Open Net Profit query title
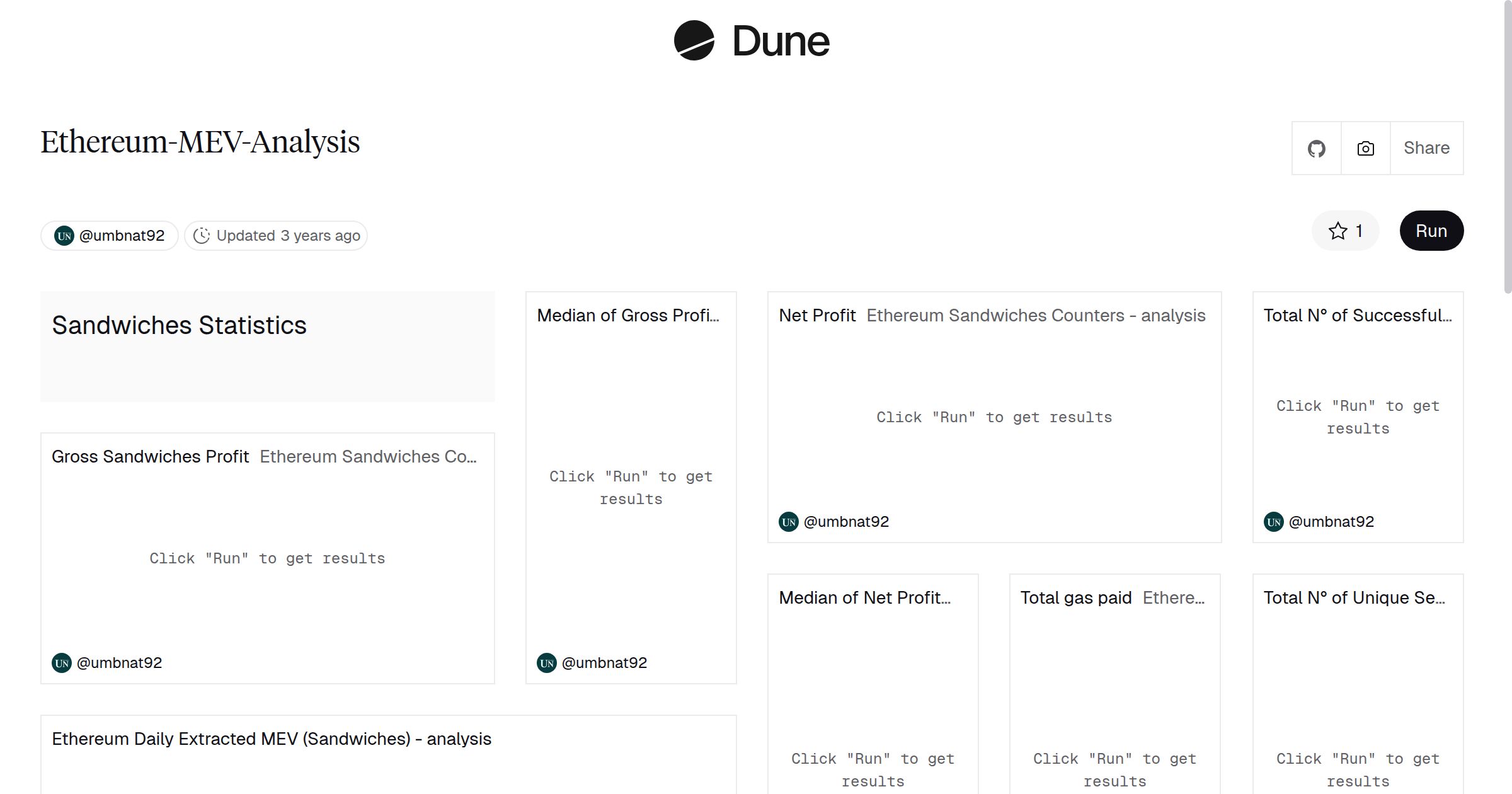1512x794 pixels. click(817, 316)
